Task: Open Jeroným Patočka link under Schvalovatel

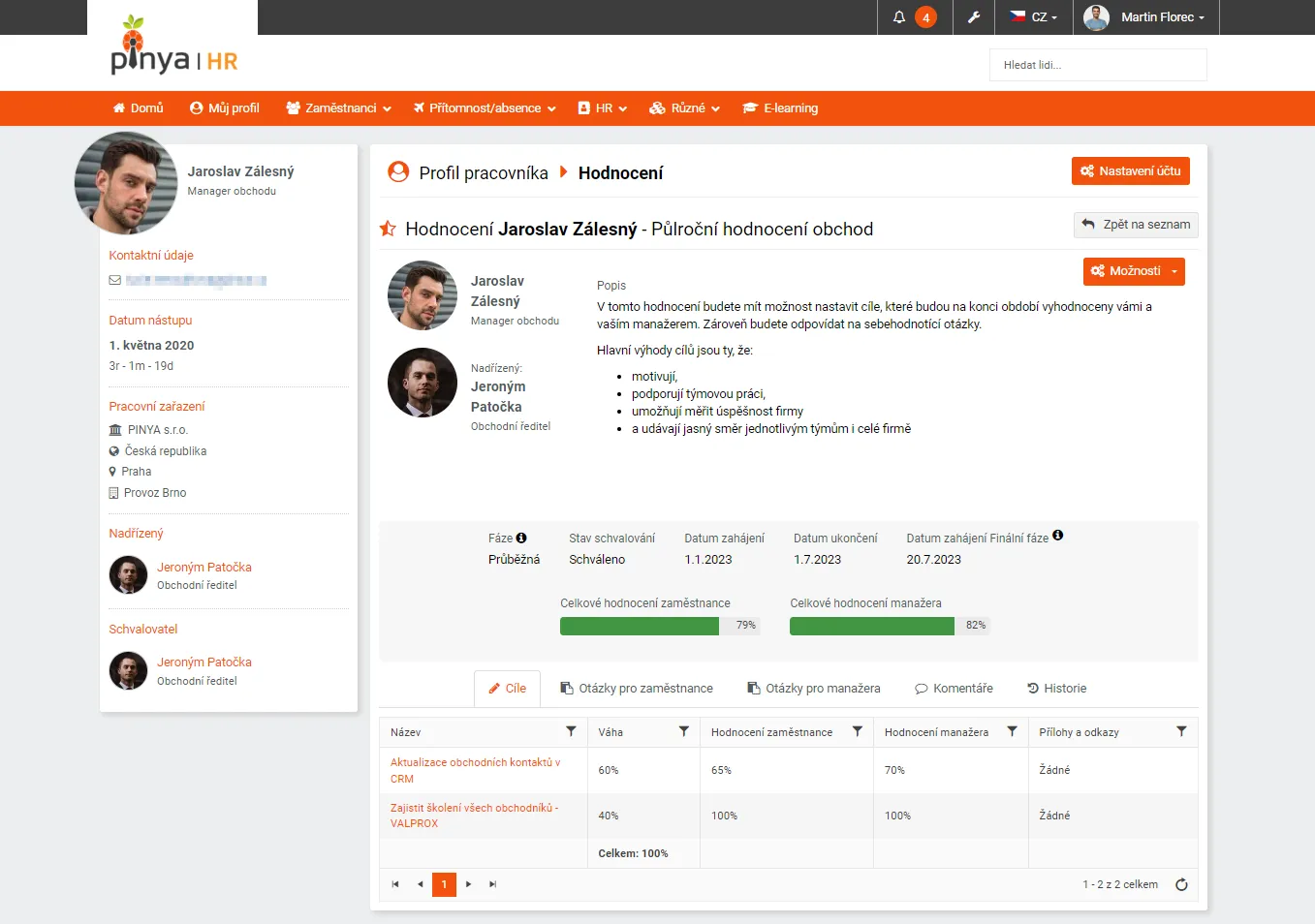Action: 204,662
